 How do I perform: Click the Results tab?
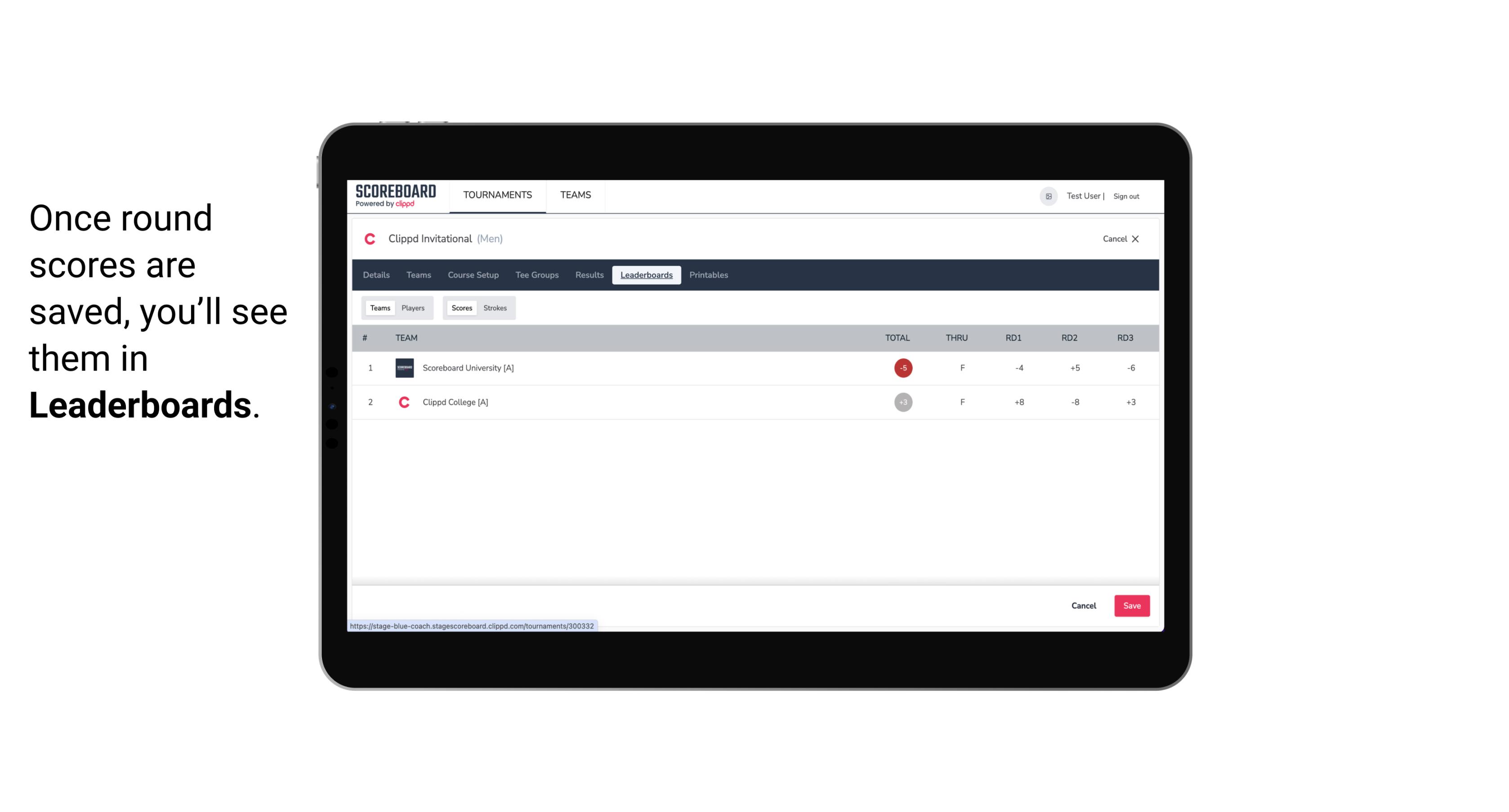pyautogui.click(x=589, y=275)
